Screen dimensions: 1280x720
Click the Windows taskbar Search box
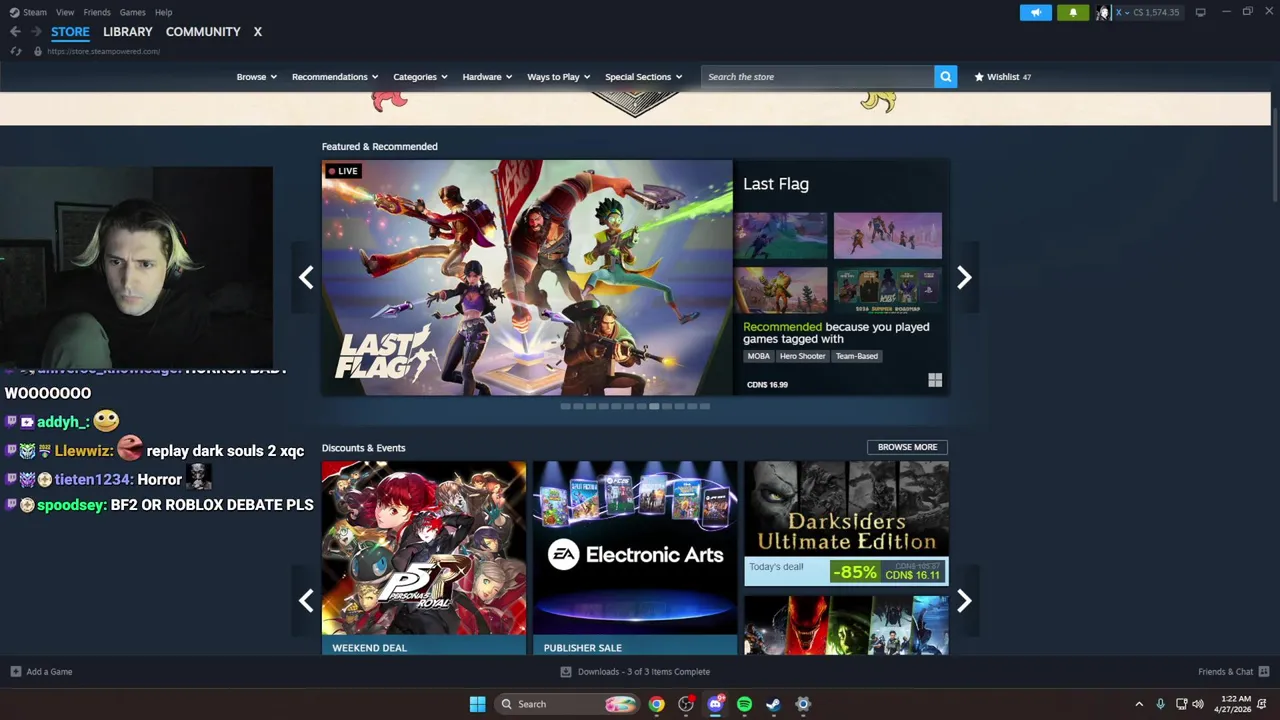point(567,704)
